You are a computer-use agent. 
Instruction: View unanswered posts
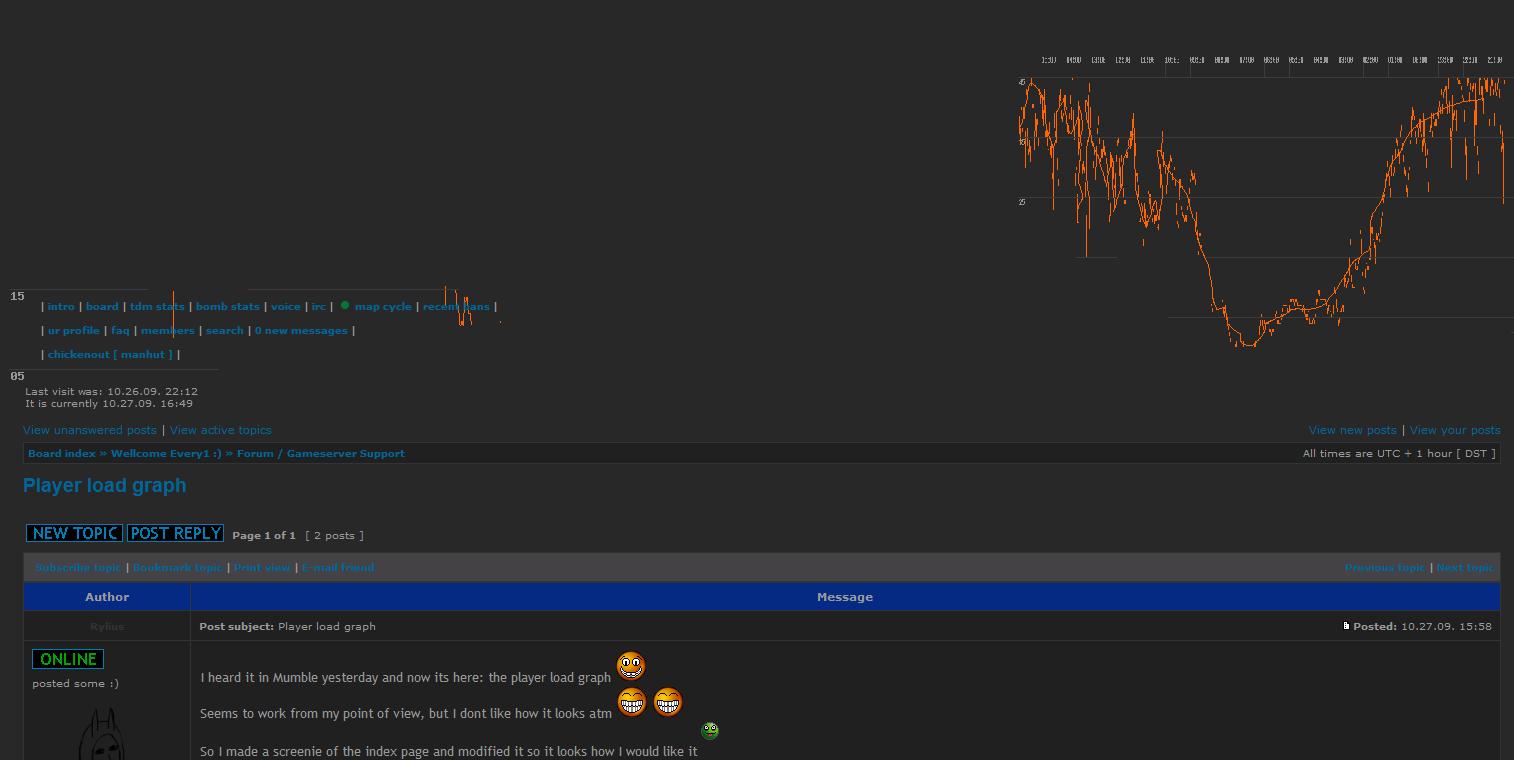[x=90, y=430]
